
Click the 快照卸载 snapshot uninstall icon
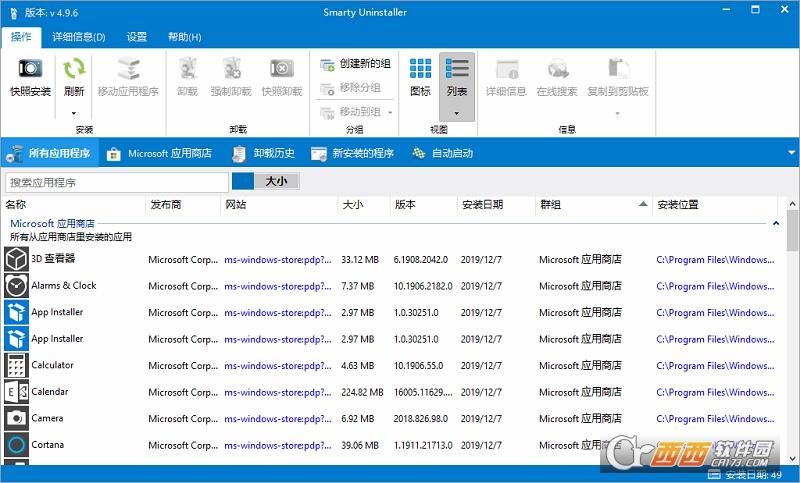pyautogui.click(x=282, y=68)
